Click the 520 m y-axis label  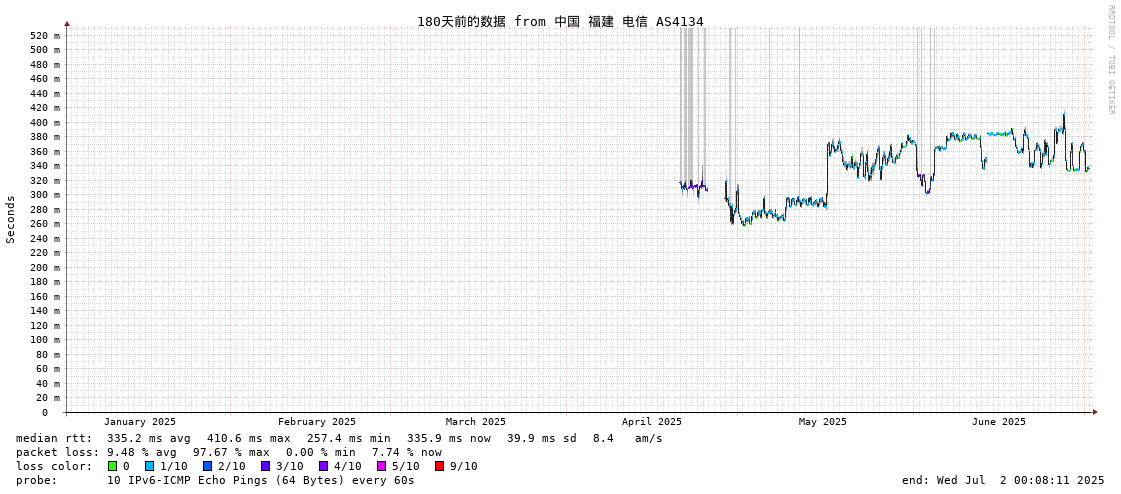[45, 35]
